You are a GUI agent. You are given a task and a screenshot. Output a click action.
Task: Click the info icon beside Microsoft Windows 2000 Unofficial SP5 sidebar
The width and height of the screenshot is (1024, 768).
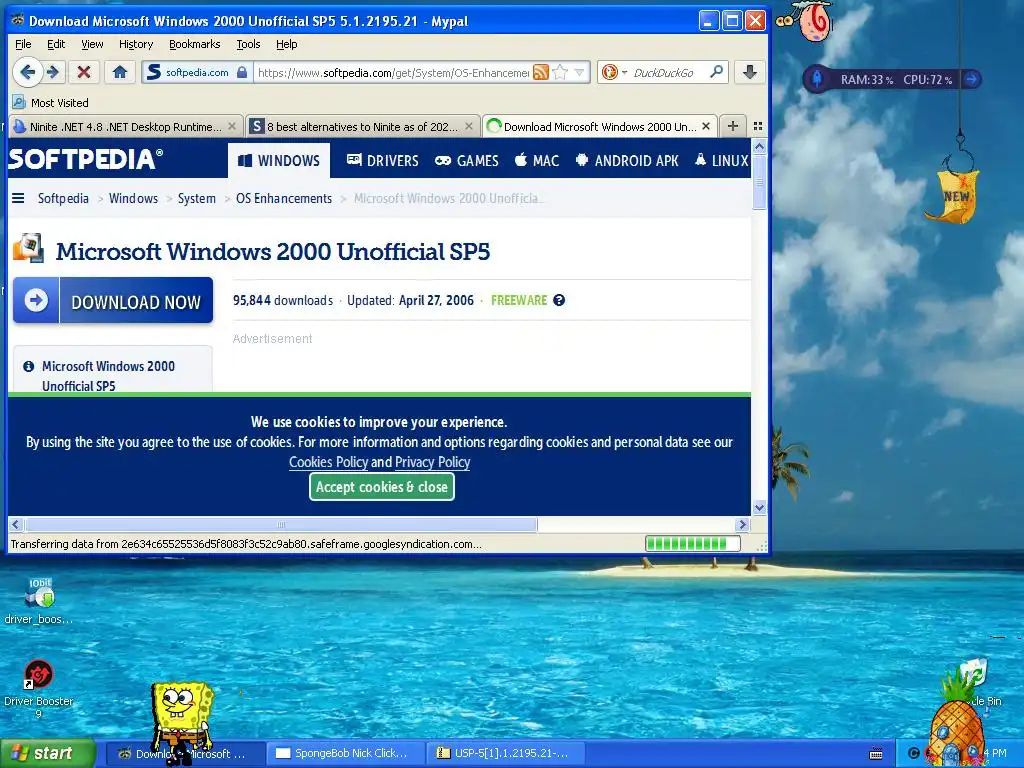click(29, 366)
